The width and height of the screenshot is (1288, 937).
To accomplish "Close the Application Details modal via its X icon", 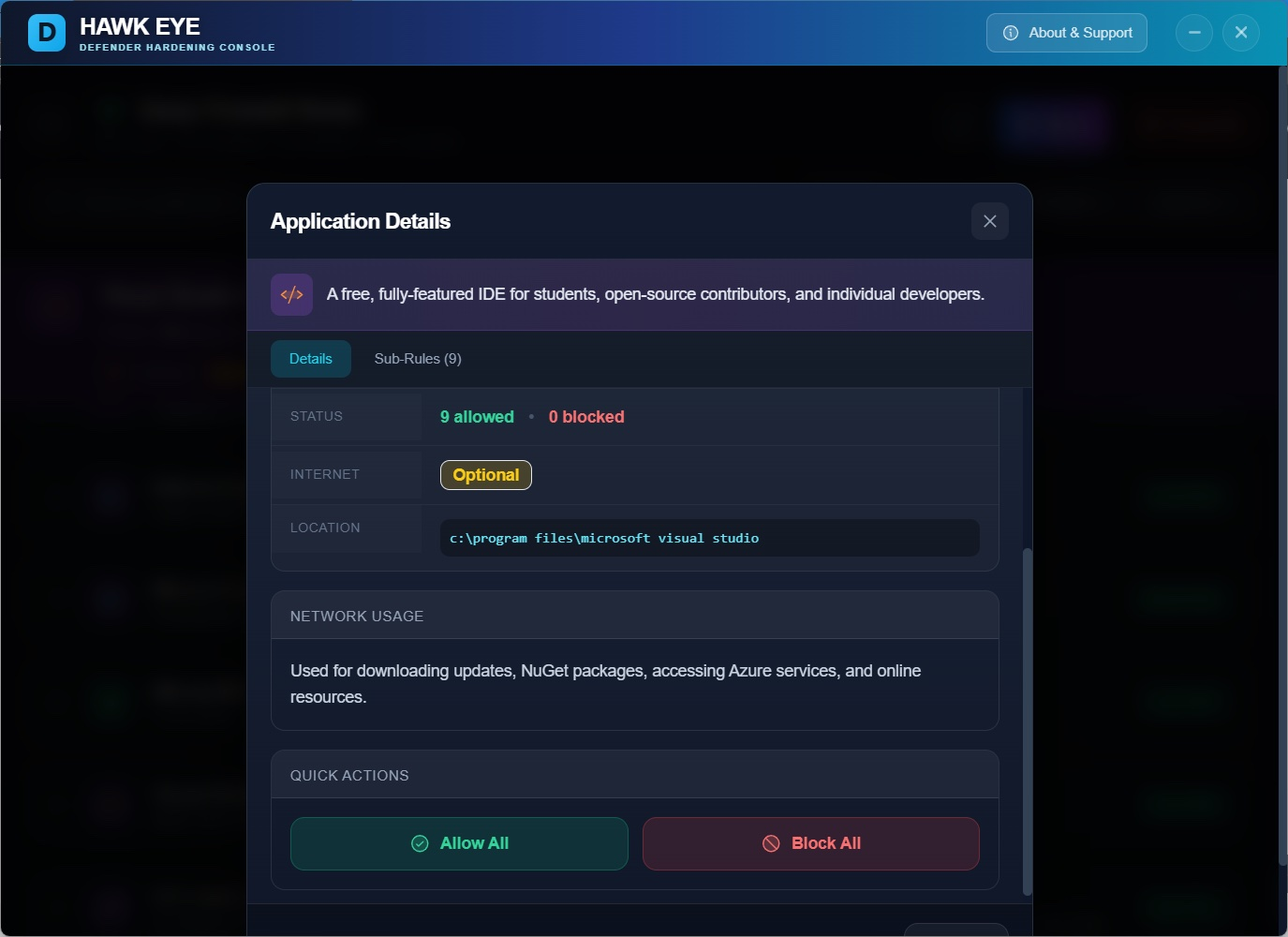I will pos(989,221).
